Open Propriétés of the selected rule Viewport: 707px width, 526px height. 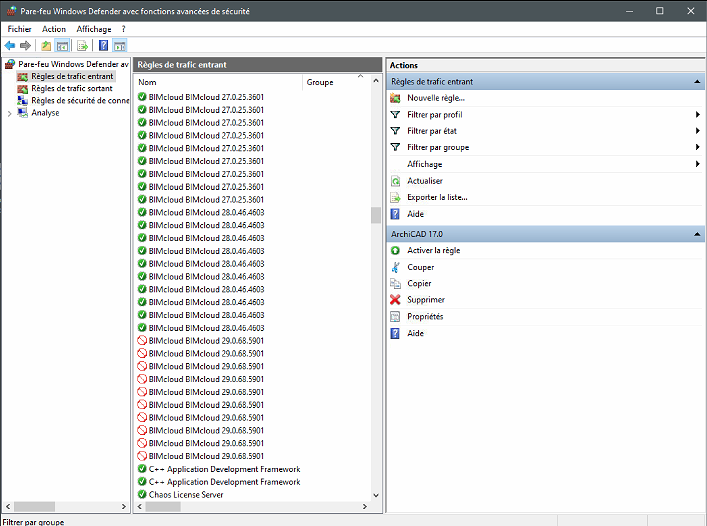[x=425, y=317]
